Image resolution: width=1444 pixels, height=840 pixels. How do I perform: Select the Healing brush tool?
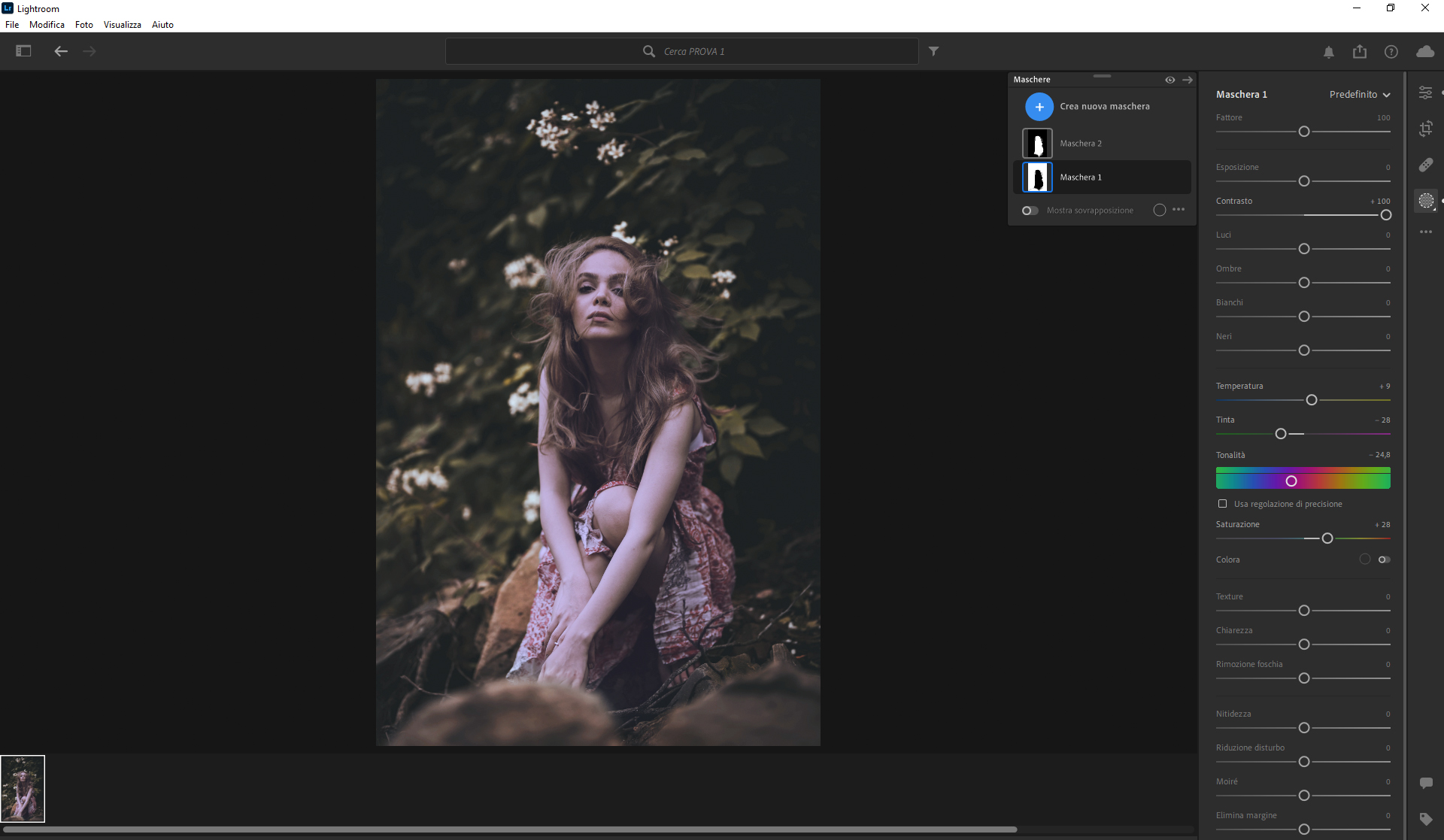(1425, 165)
